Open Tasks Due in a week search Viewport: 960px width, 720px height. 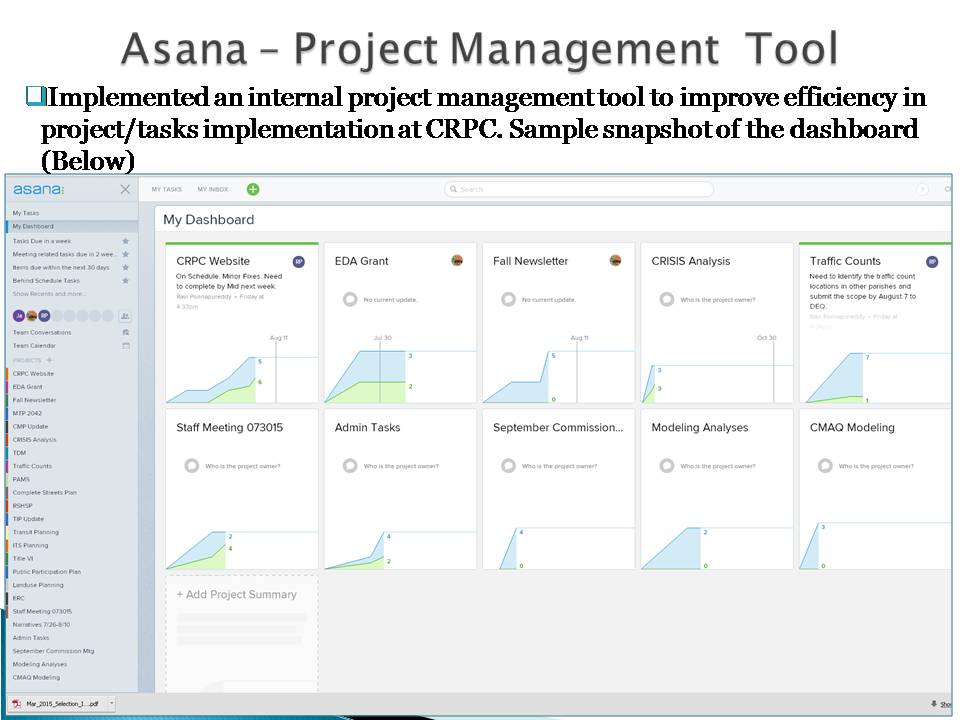click(42, 241)
